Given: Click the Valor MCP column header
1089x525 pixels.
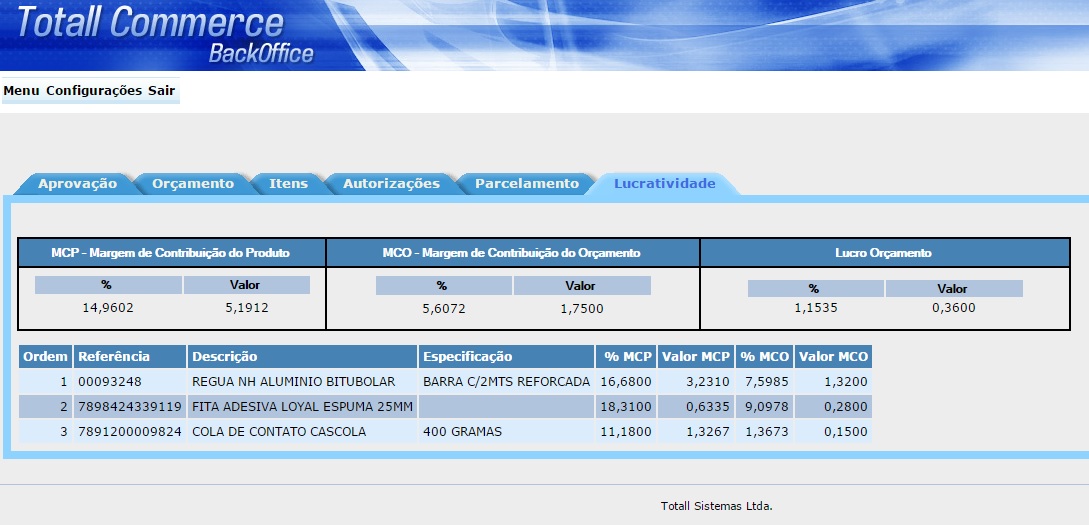Looking at the screenshot, I should 696,357.
